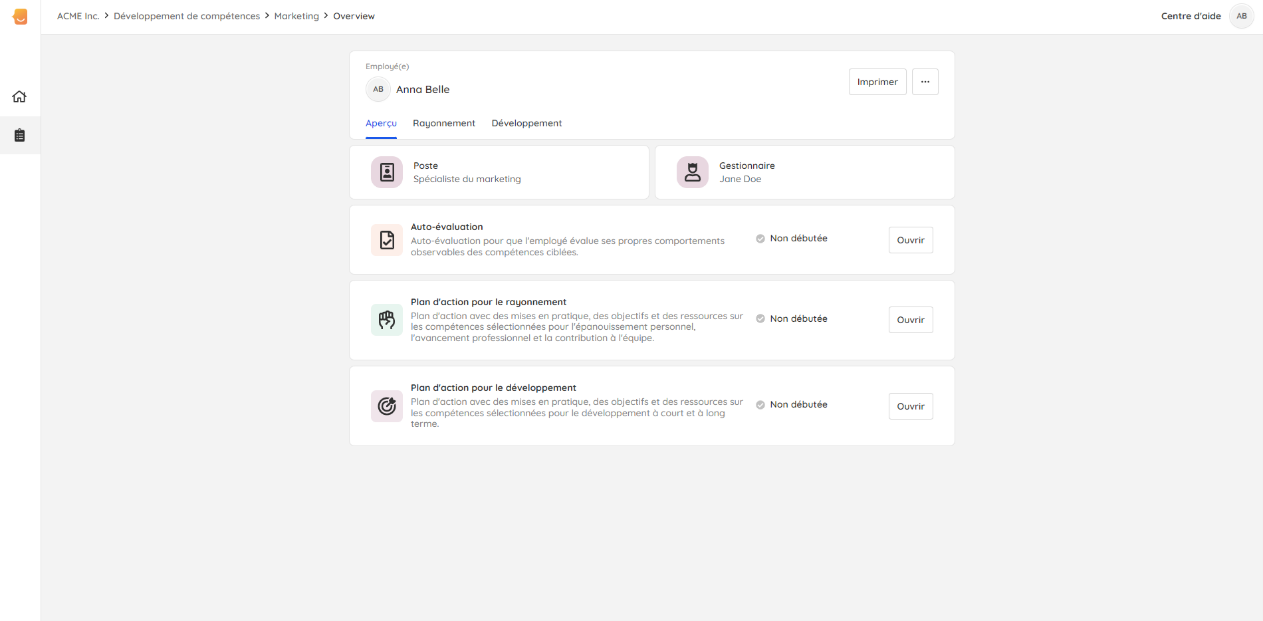
Task: Go to the home icon in sidebar
Action: [19, 97]
